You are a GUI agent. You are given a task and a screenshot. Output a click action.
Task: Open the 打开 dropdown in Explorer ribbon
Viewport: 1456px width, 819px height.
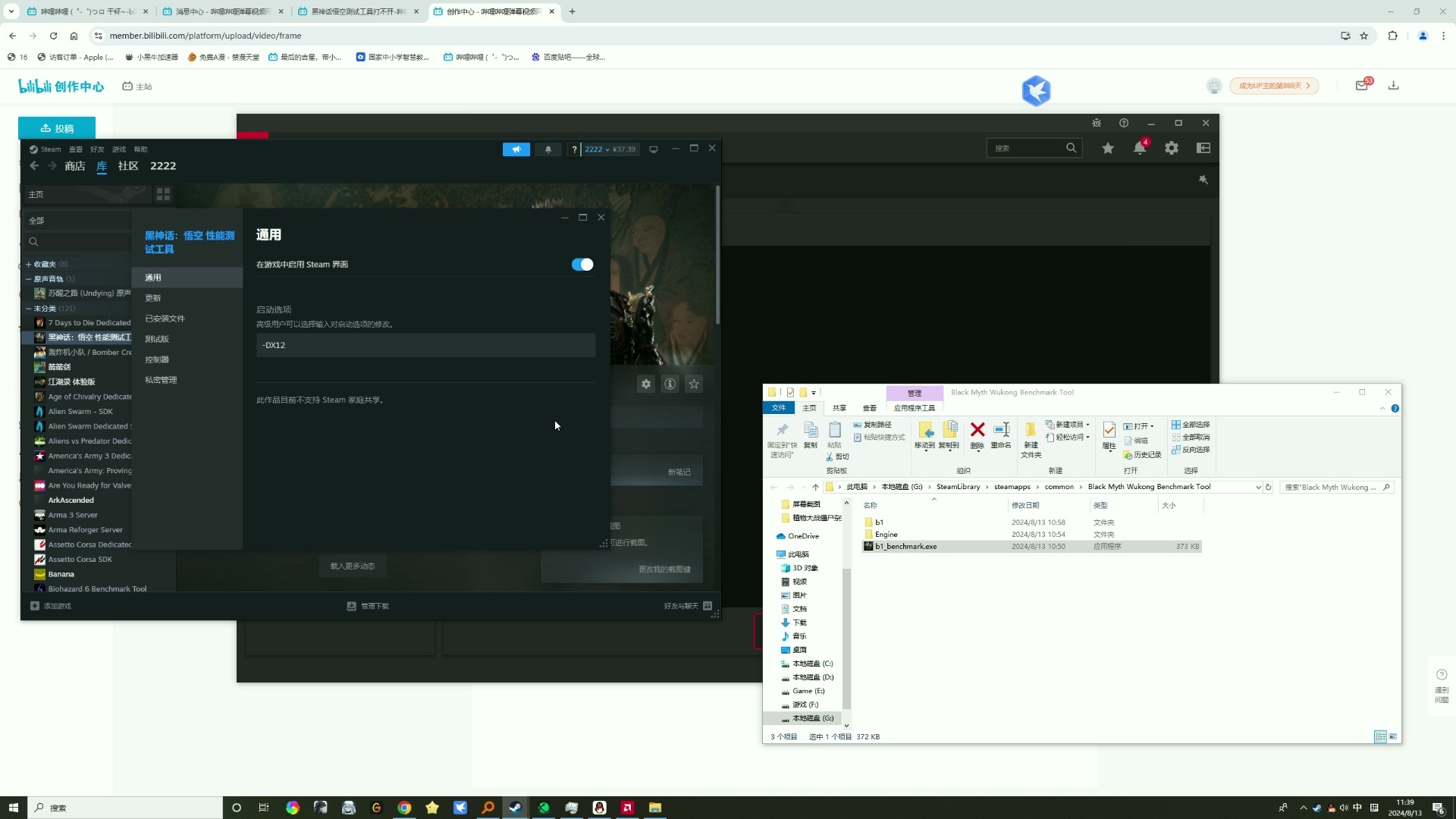(x=1139, y=426)
